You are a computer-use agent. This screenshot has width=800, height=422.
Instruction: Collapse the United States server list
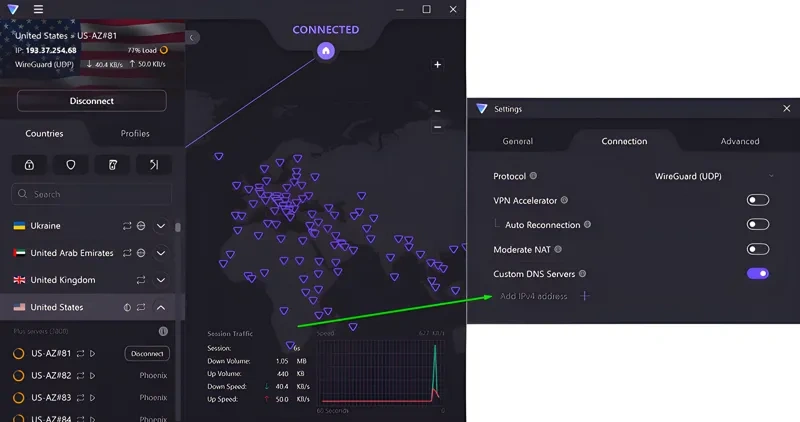pos(161,307)
